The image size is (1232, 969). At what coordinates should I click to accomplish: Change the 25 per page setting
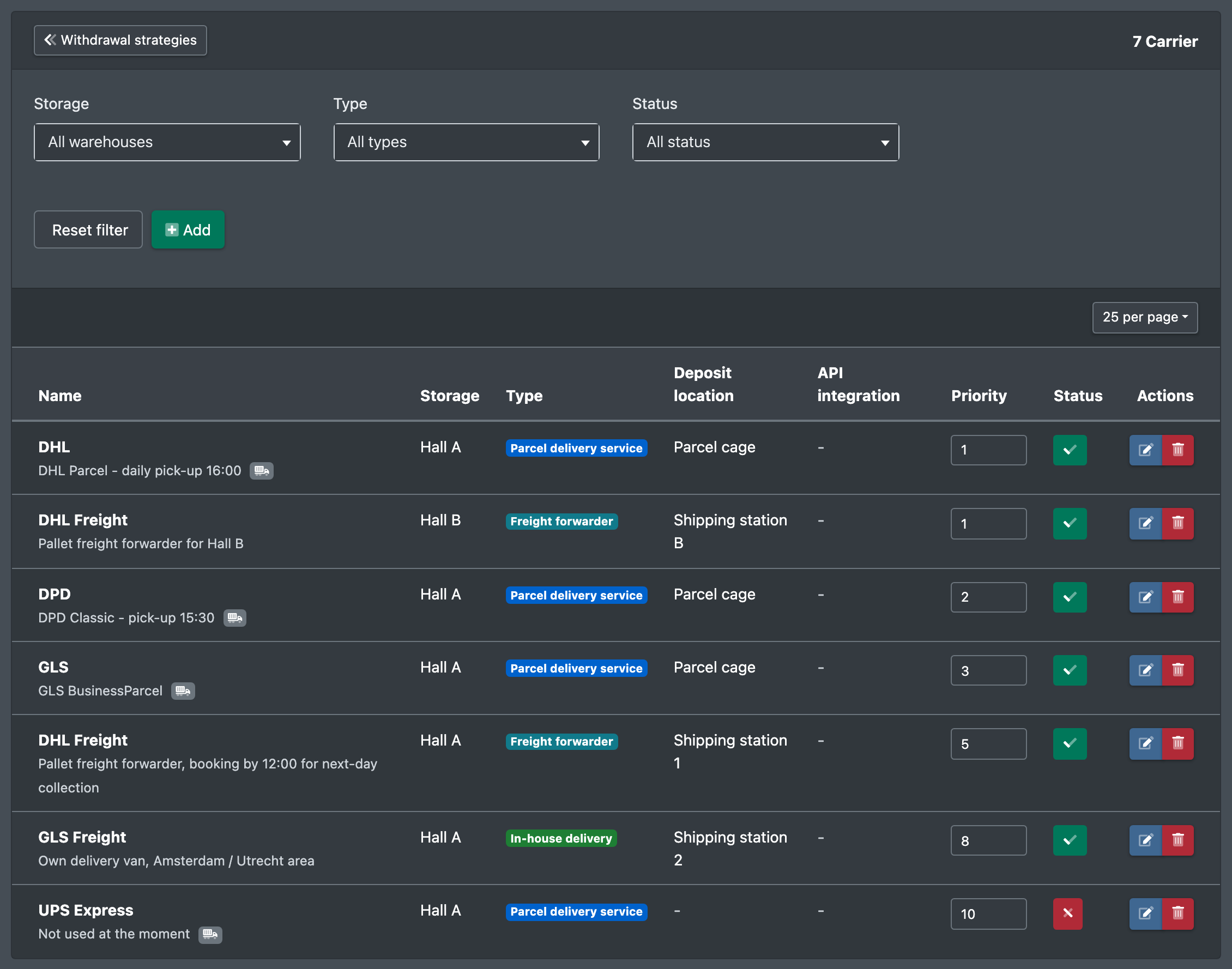pos(1145,317)
